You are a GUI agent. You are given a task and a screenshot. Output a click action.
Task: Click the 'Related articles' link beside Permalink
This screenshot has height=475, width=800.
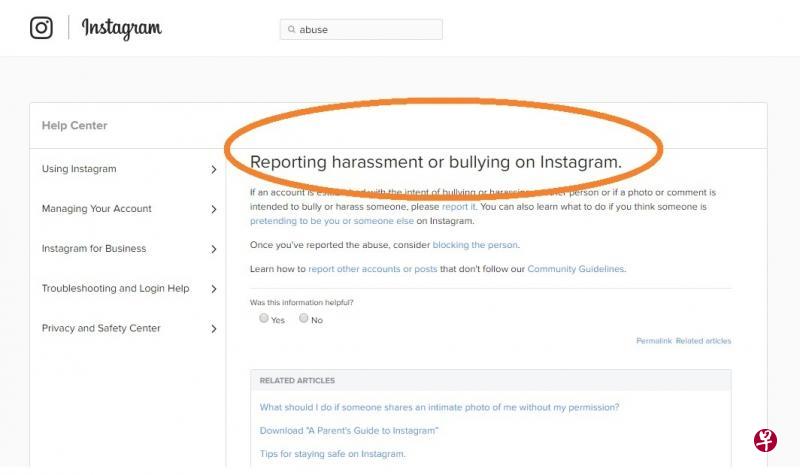(703, 341)
